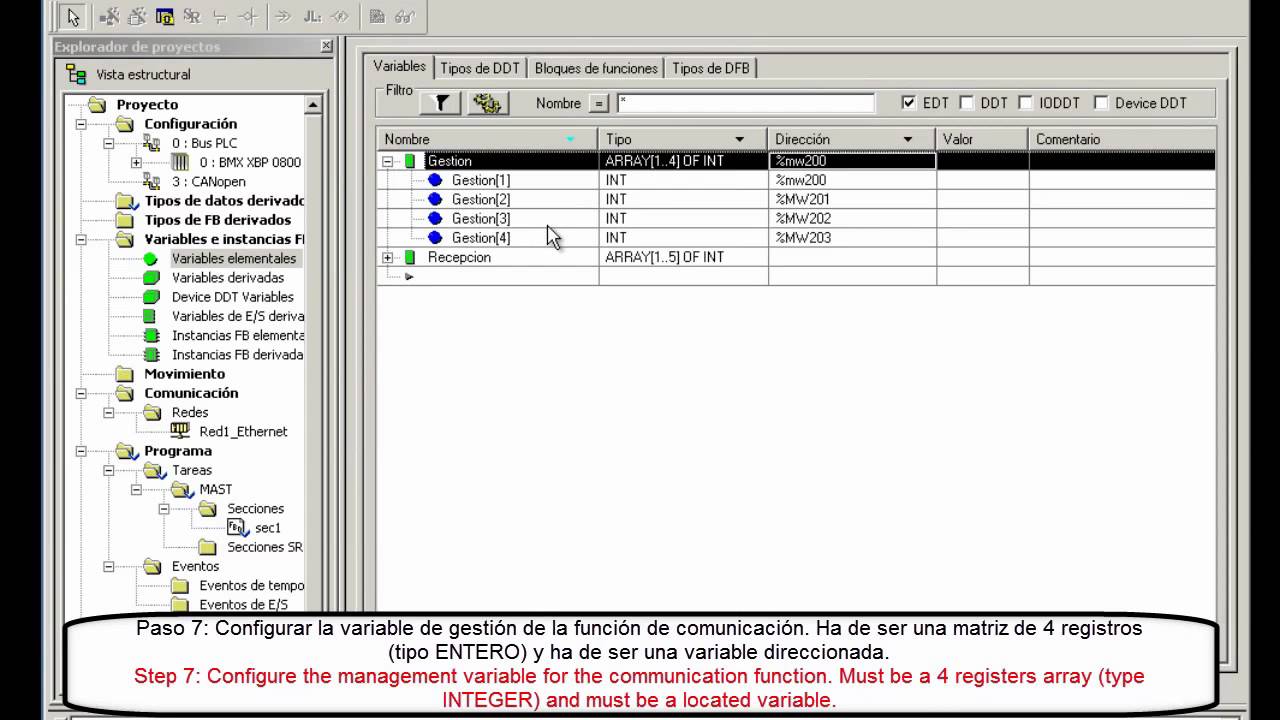Image resolution: width=1280 pixels, height=720 pixels.
Task: Click the SR subroutine toolbar icon
Action: (192, 17)
